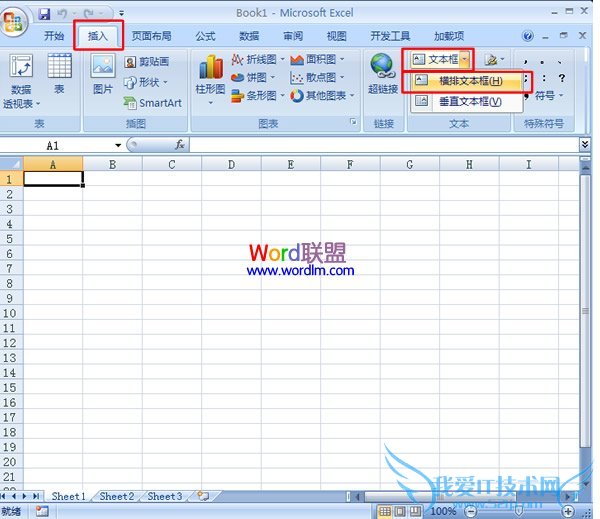This screenshot has width=600, height=519.
Task: Click zoom level 100% button
Action: pos(443,511)
